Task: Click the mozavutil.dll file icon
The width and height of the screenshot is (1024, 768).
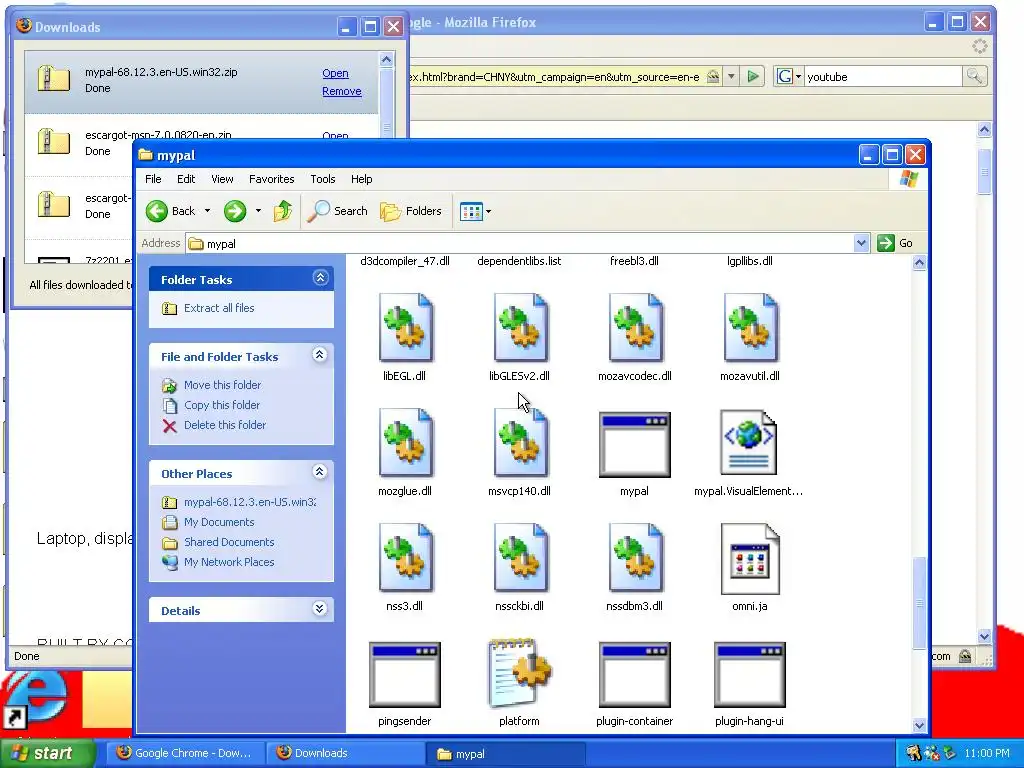Action: click(750, 328)
